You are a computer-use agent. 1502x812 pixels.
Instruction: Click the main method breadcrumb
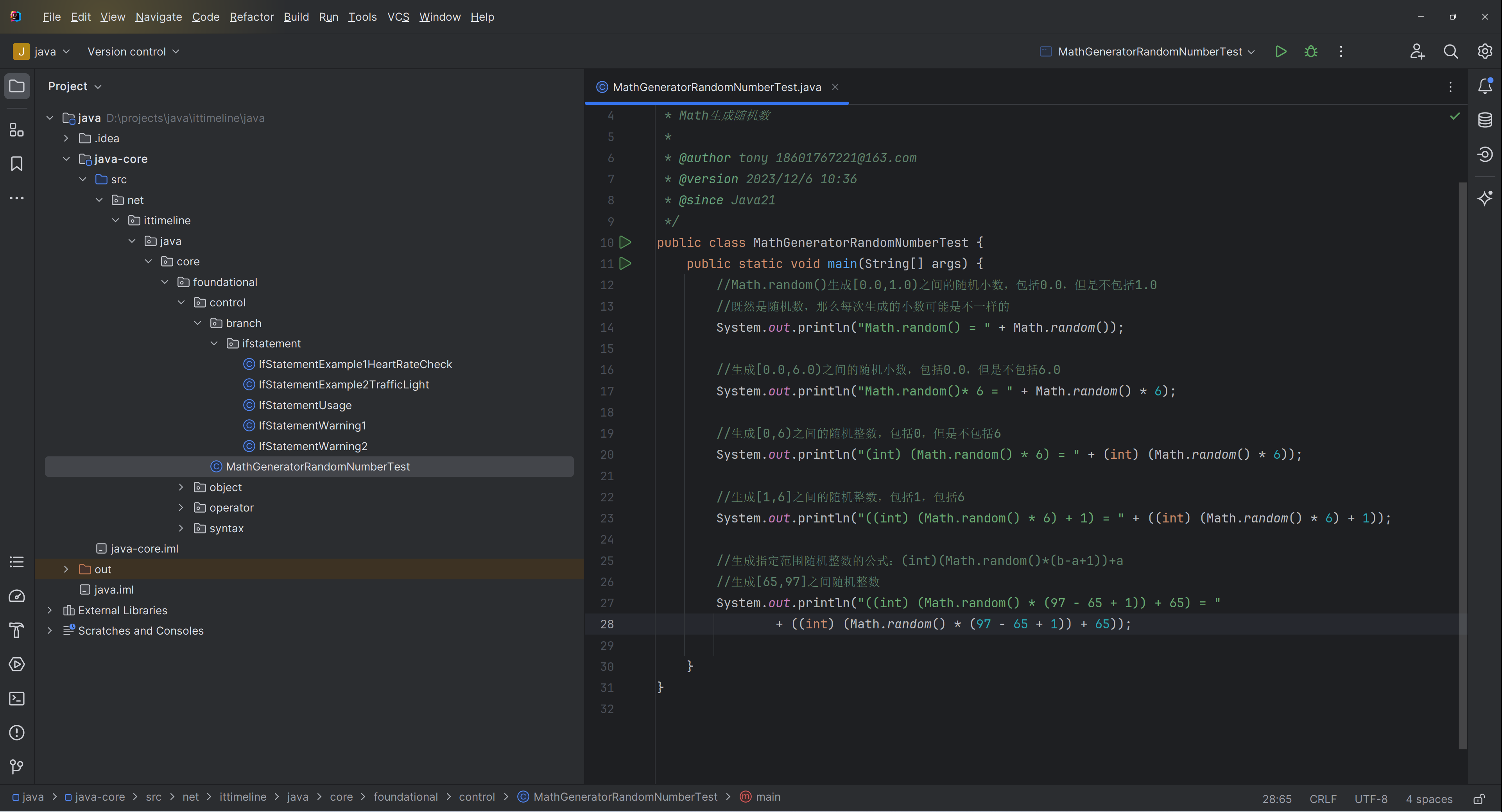tap(760, 797)
